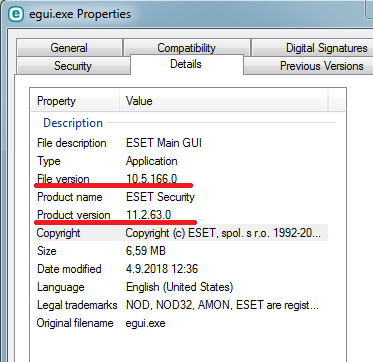Click the 11.2.63.0 version value
The height and width of the screenshot is (362, 373).
point(149,215)
